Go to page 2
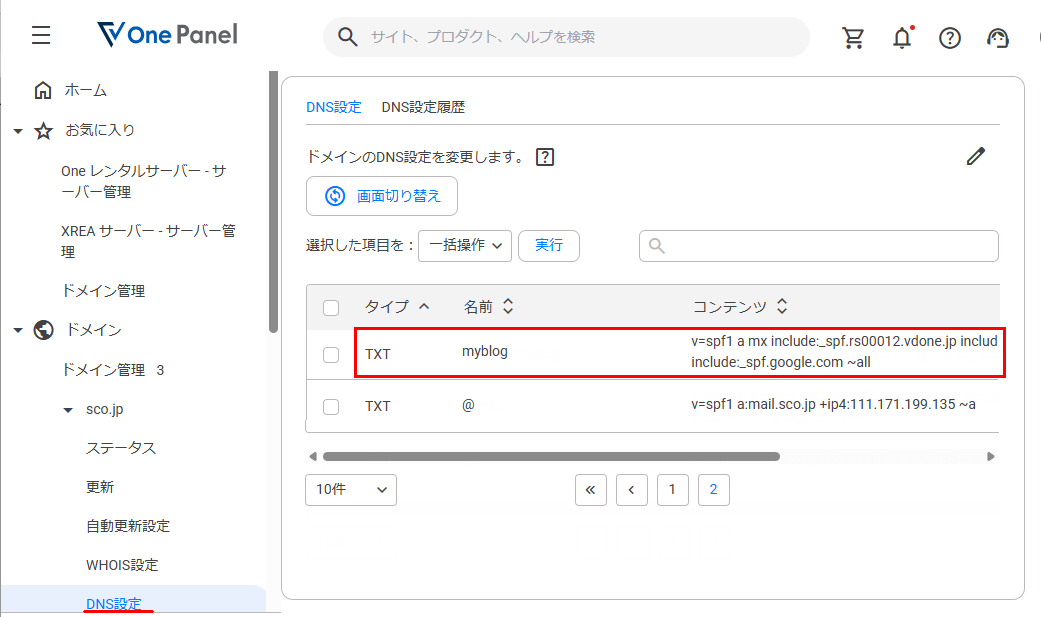The height and width of the screenshot is (617, 1041). [x=714, y=490]
